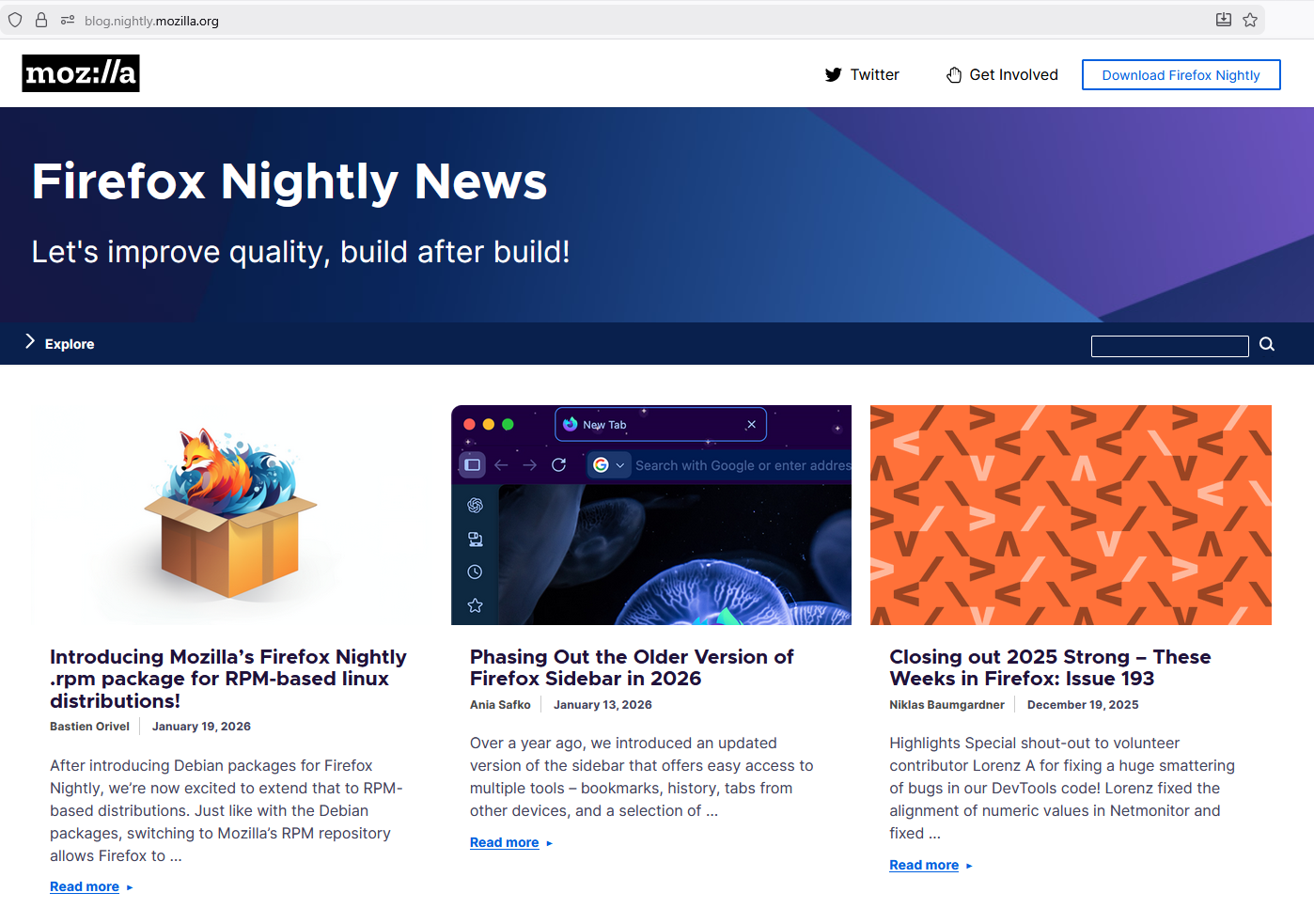Click the Mozilla logo
Image resolution: width=1314 pixels, height=924 pixels.
point(81,73)
